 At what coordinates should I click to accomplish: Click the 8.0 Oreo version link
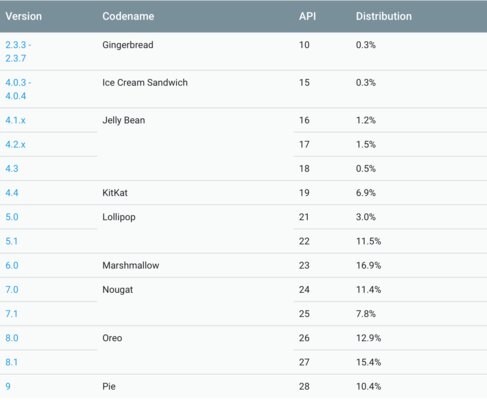(x=12, y=338)
